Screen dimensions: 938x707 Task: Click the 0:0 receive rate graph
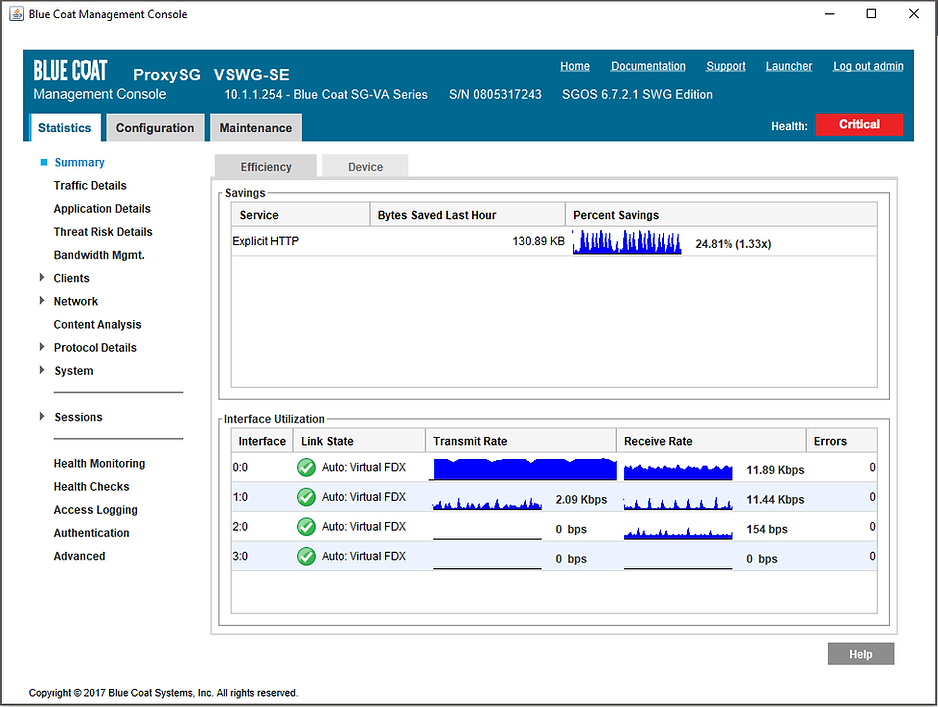pos(678,471)
